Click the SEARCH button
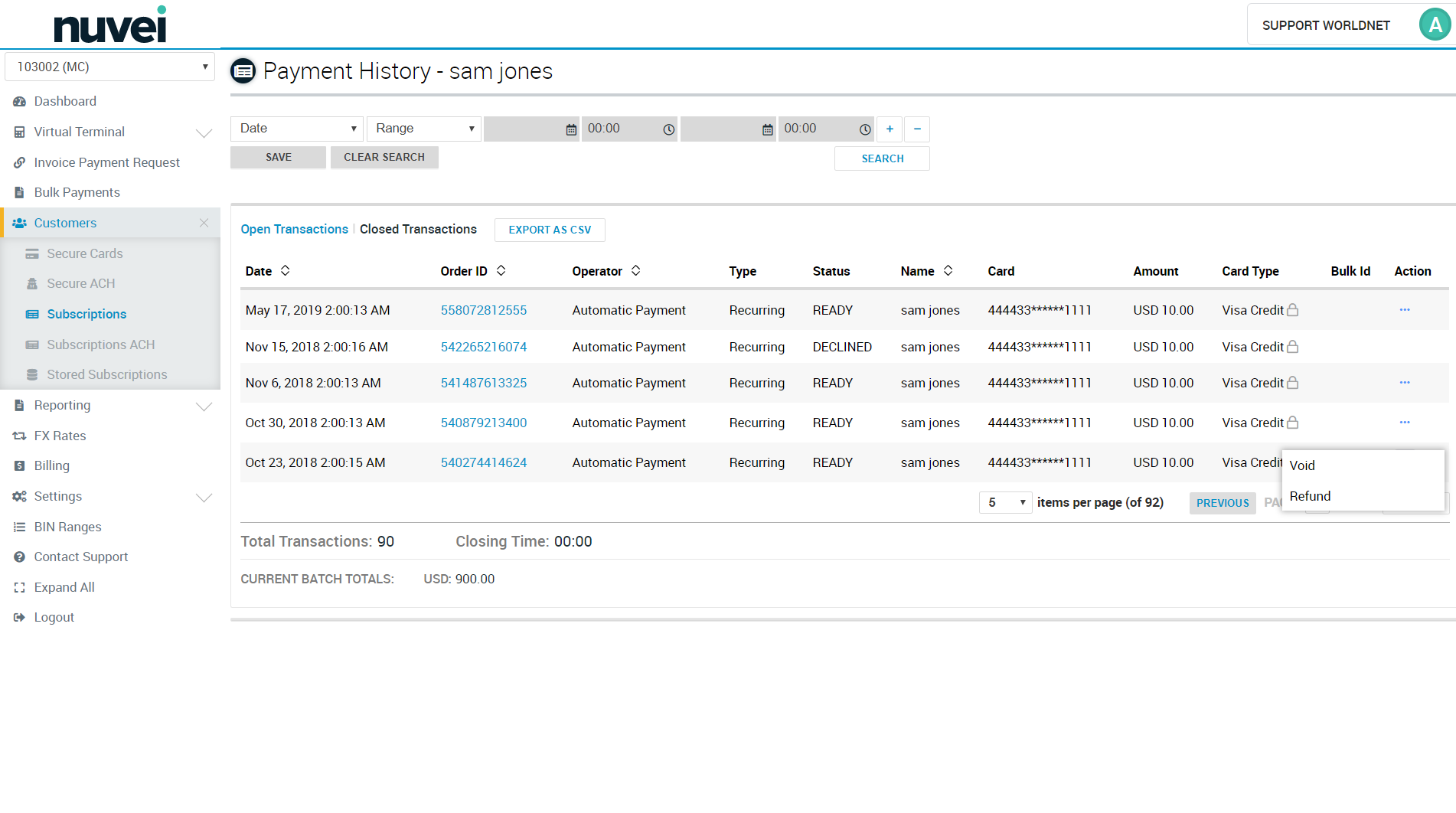The height and width of the screenshot is (813, 1456). pos(882,158)
